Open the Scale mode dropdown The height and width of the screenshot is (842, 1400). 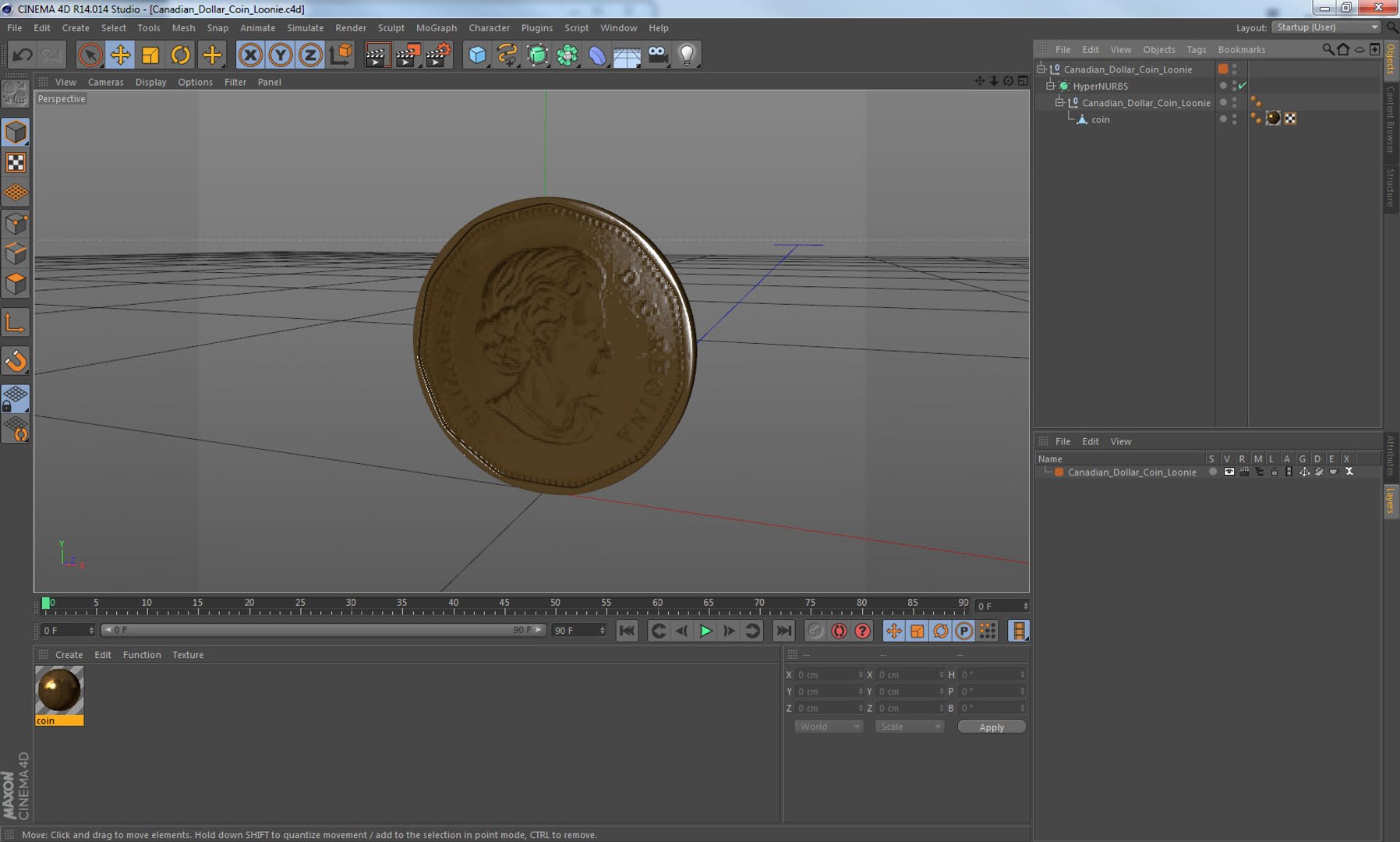[x=909, y=727]
